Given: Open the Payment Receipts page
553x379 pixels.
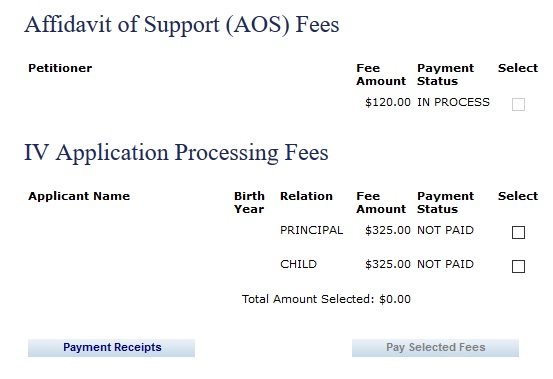Looking at the screenshot, I should tap(111, 348).
